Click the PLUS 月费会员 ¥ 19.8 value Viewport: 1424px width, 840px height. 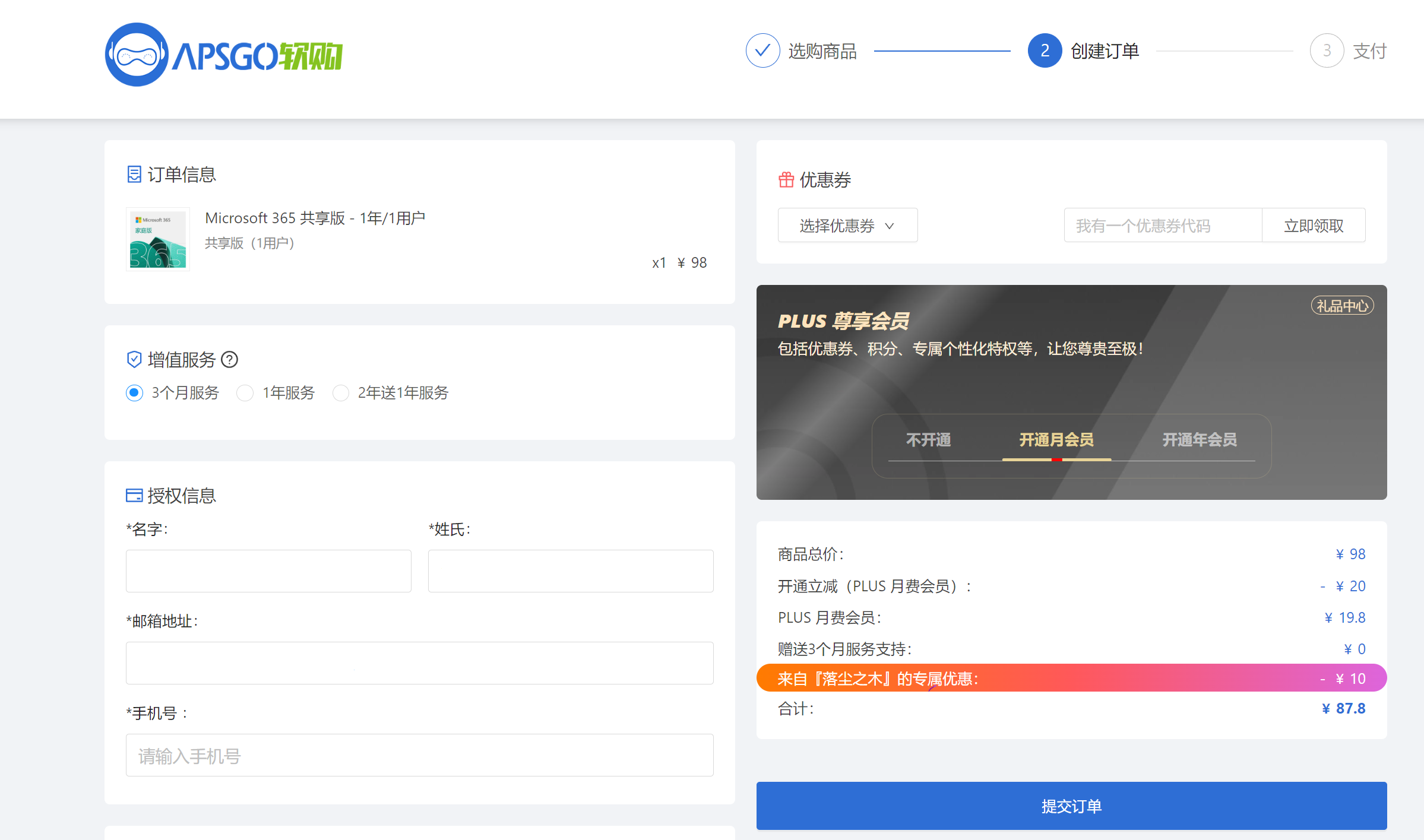[x=1345, y=617]
